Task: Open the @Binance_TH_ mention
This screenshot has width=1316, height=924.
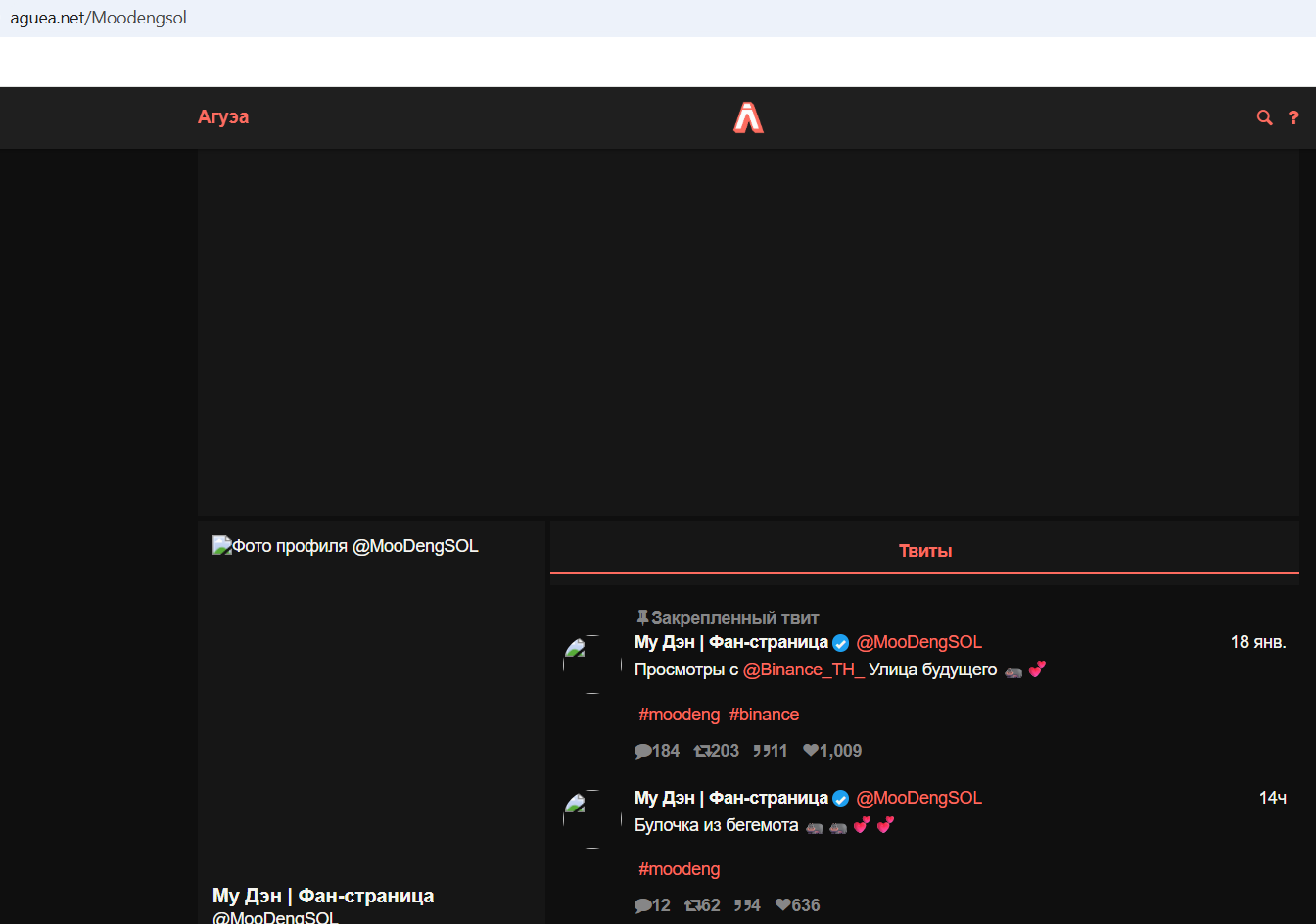Action: click(x=804, y=670)
